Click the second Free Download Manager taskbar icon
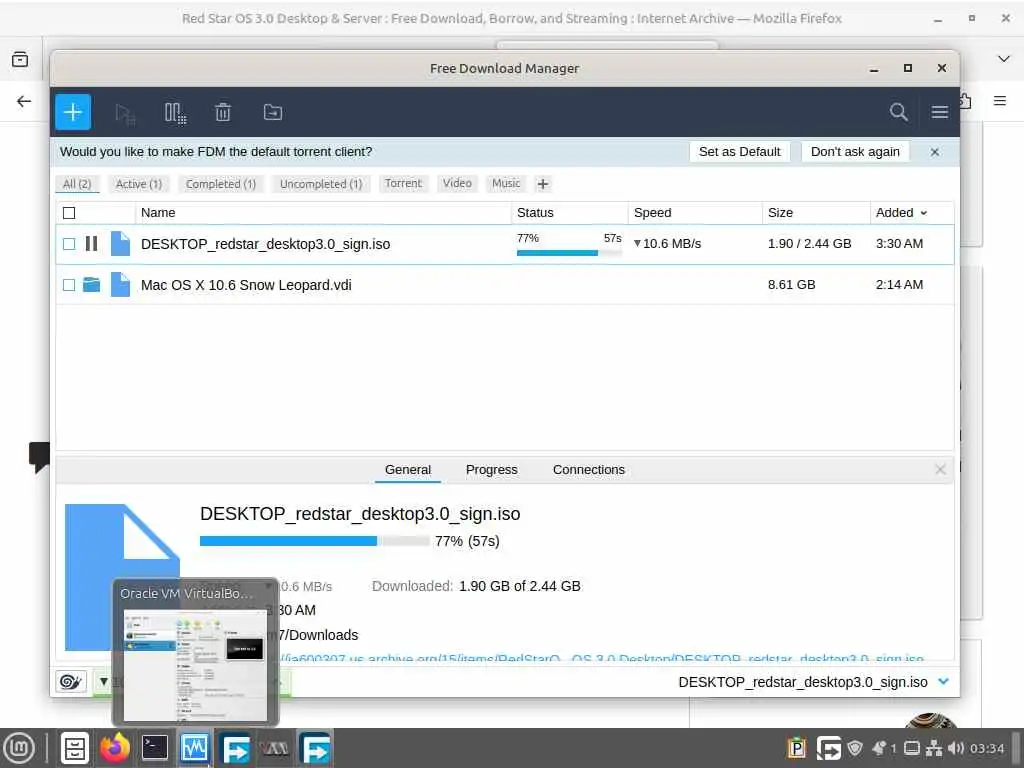Screen dimensions: 1024x768 point(315,748)
